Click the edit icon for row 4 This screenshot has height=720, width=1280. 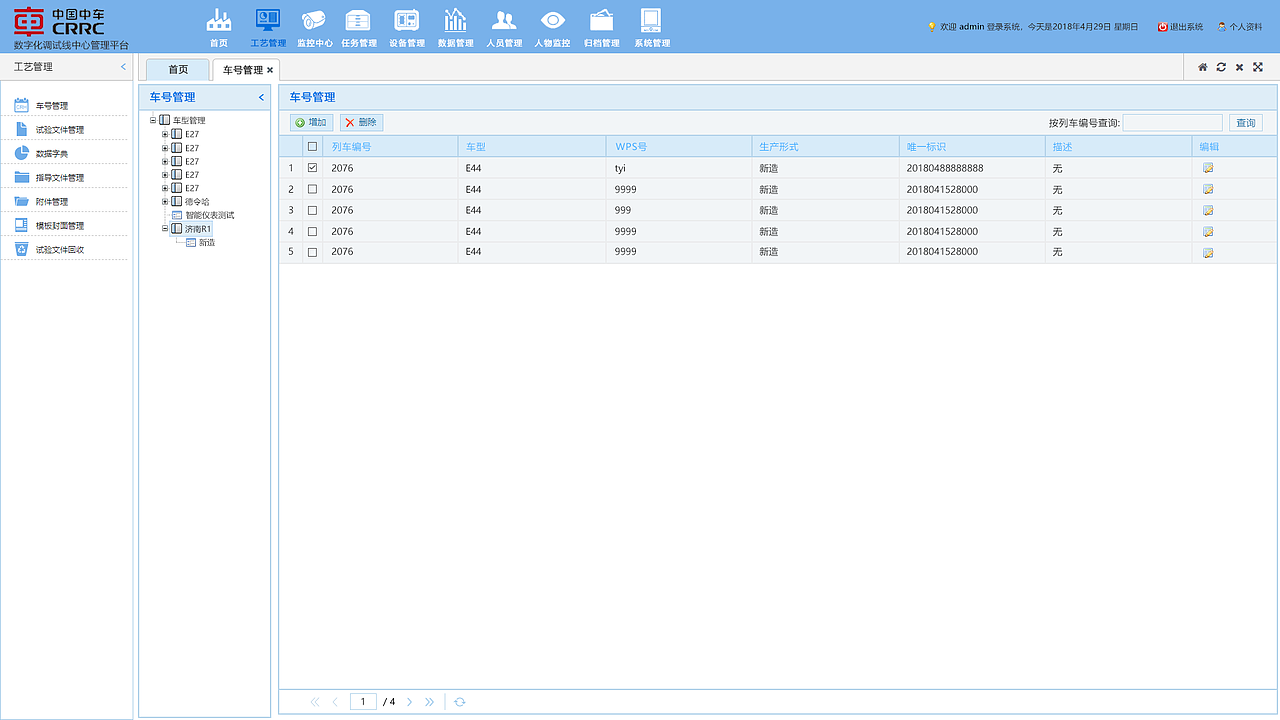[1208, 231]
